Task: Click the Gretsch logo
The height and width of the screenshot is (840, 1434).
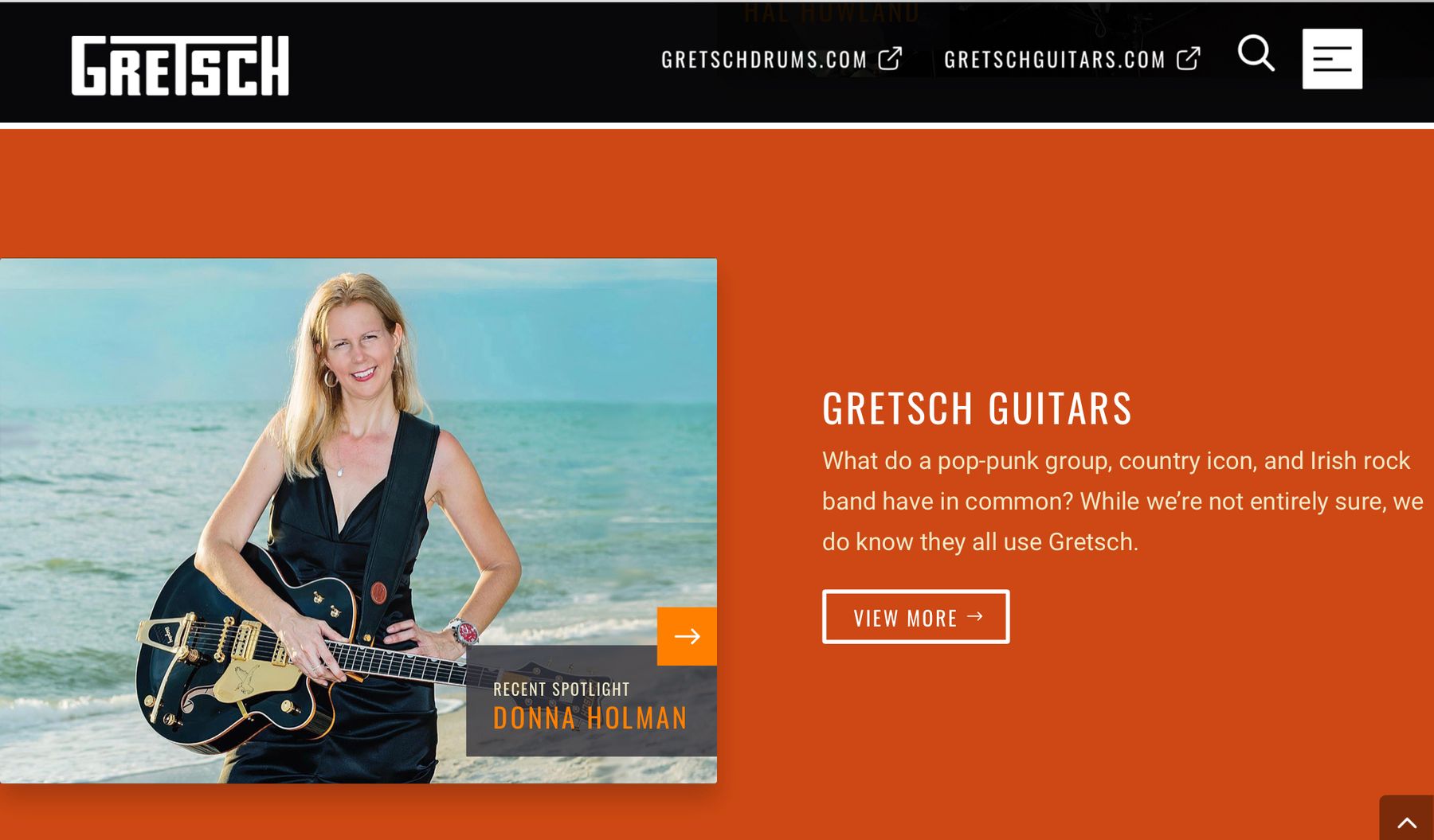Action: point(180,65)
